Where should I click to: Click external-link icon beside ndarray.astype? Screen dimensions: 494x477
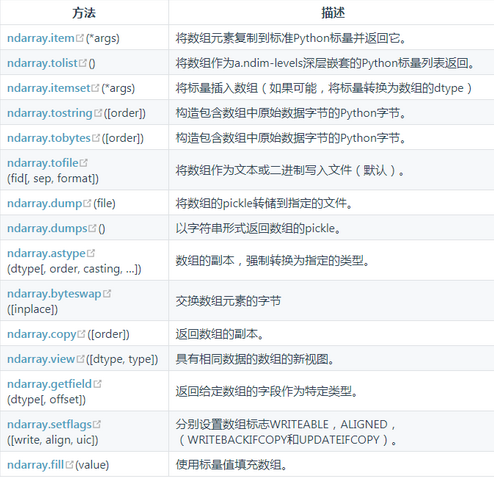91,253
